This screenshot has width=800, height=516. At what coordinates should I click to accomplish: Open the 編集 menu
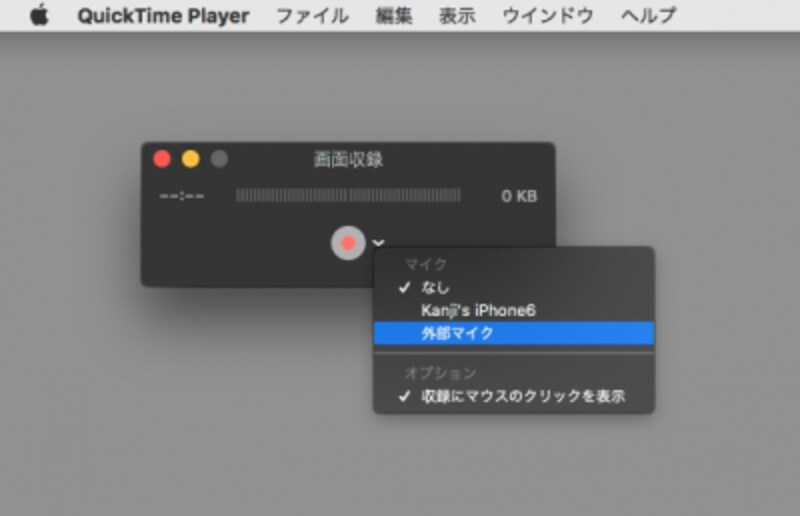tap(393, 16)
